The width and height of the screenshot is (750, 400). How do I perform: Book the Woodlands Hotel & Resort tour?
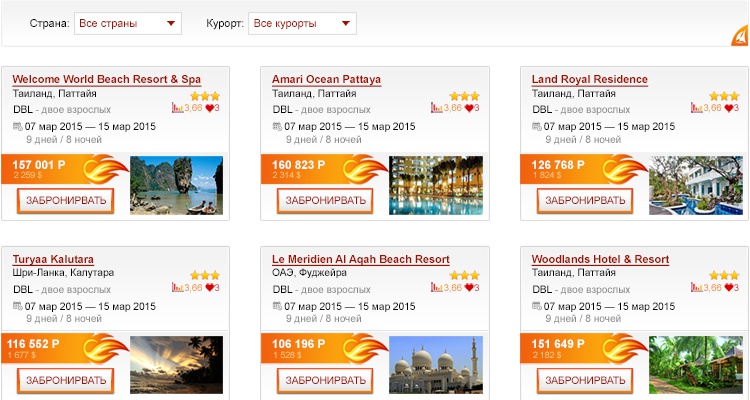[x=585, y=380]
